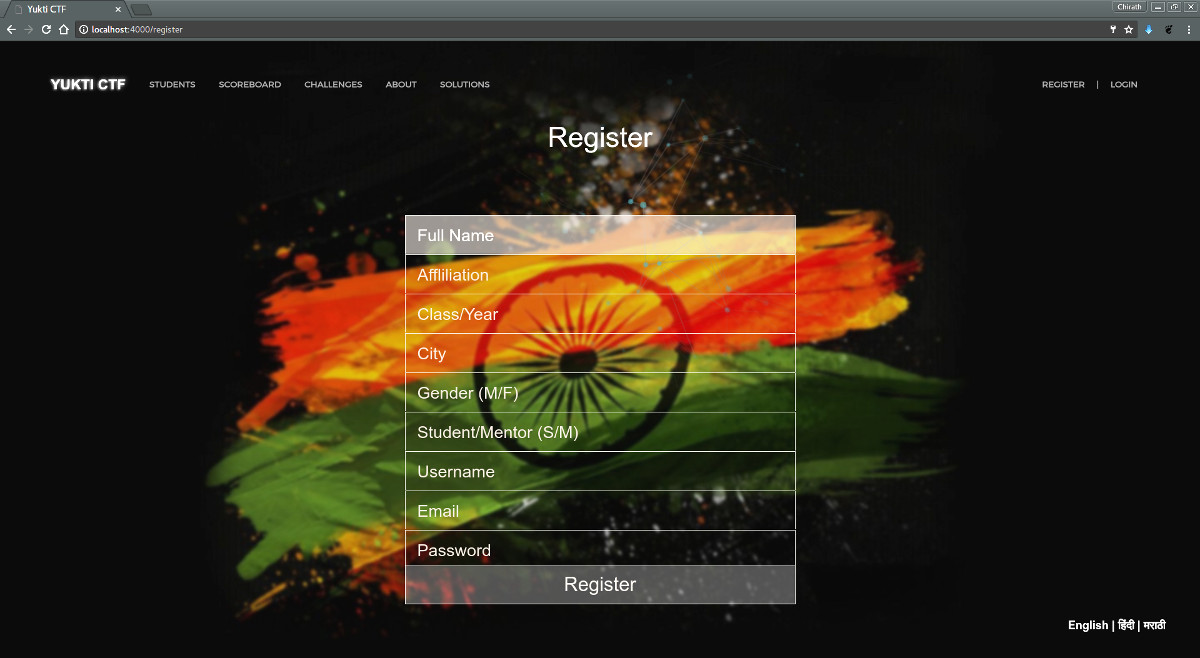This screenshot has height=658, width=1200.
Task: Focus the Email input field
Action: click(600, 511)
